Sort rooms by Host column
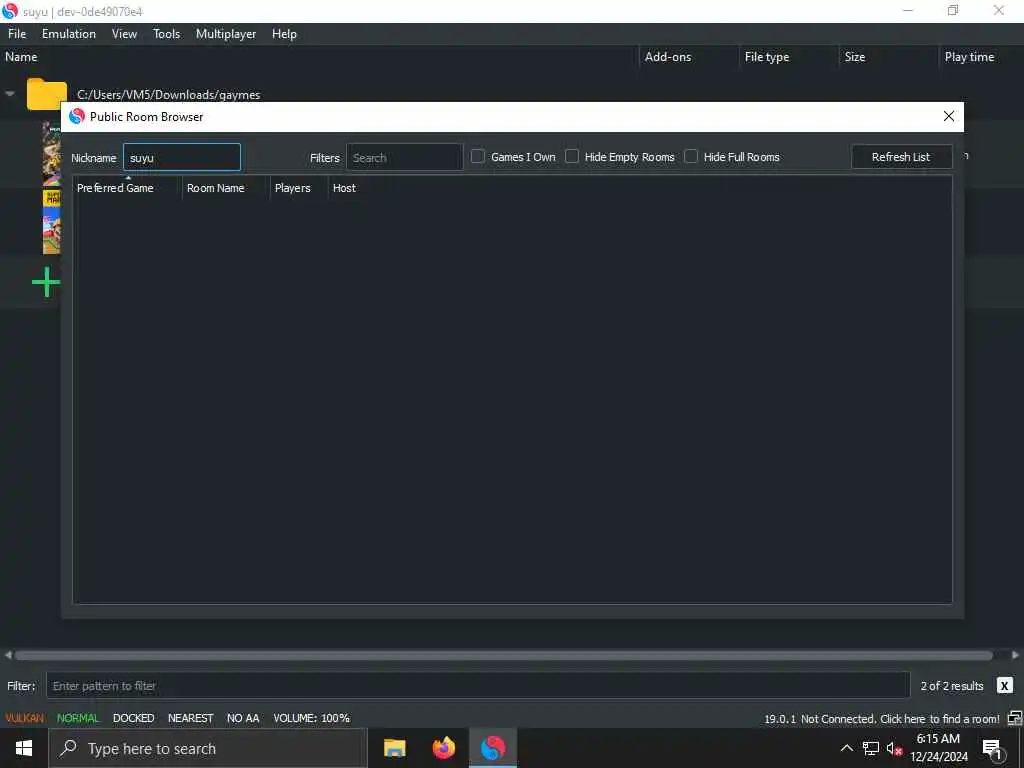Image resolution: width=1024 pixels, height=768 pixels. pos(344,188)
